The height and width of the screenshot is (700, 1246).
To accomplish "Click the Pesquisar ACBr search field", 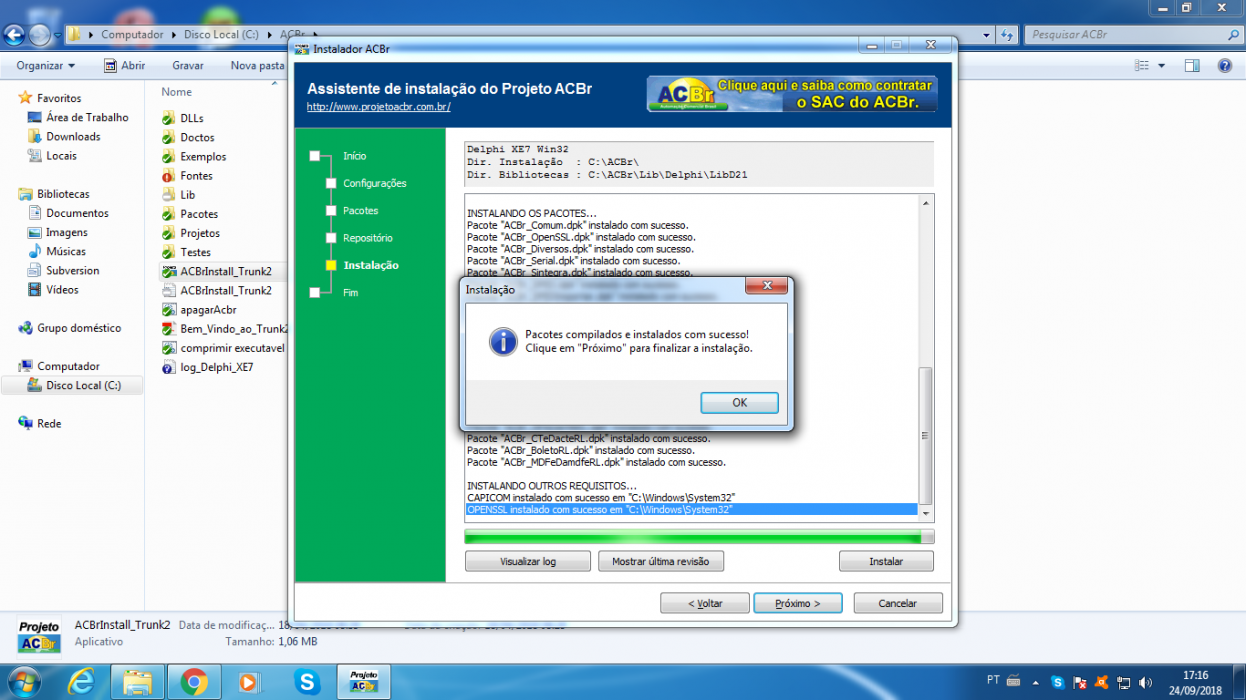I will pos(1133,35).
